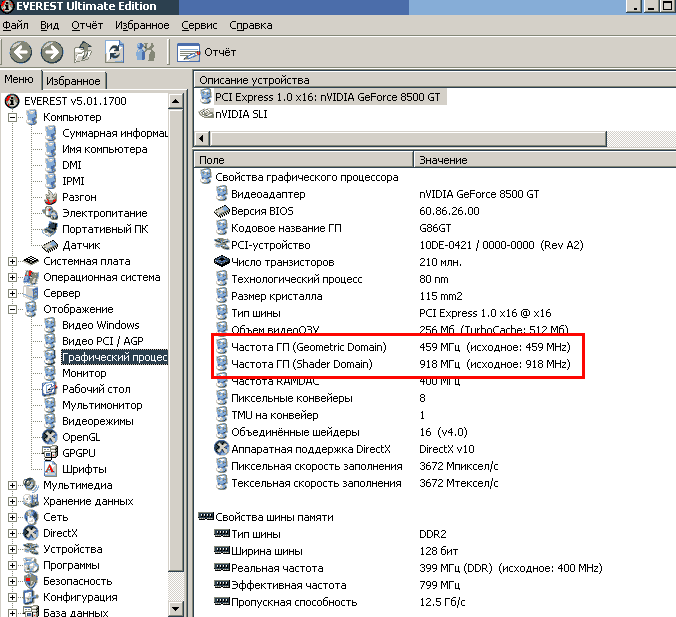Expand the Мультимедиа tree node
The image size is (676, 617).
click(13, 485)
